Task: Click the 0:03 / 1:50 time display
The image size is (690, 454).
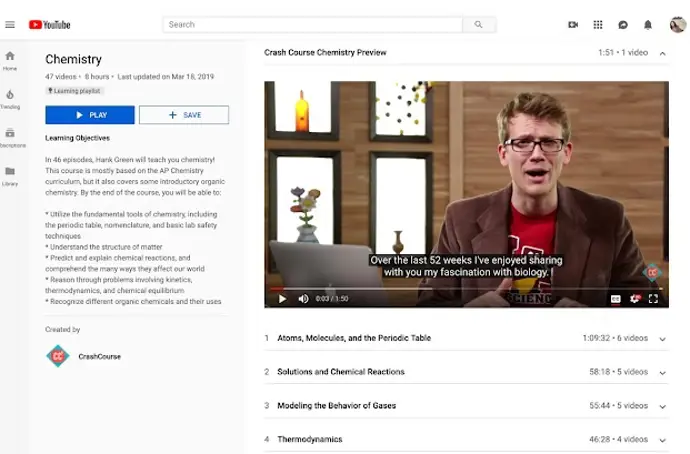Action: pos(332,299)
